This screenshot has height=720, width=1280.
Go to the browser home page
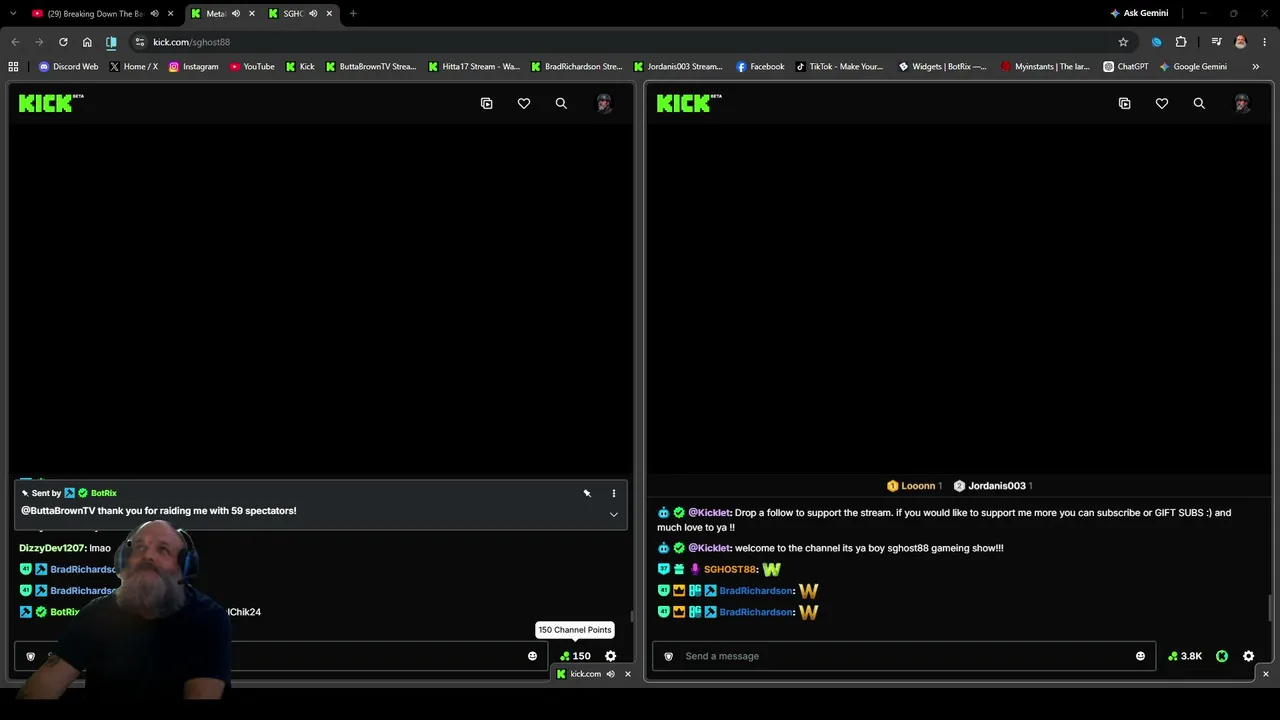click(87, 42)
